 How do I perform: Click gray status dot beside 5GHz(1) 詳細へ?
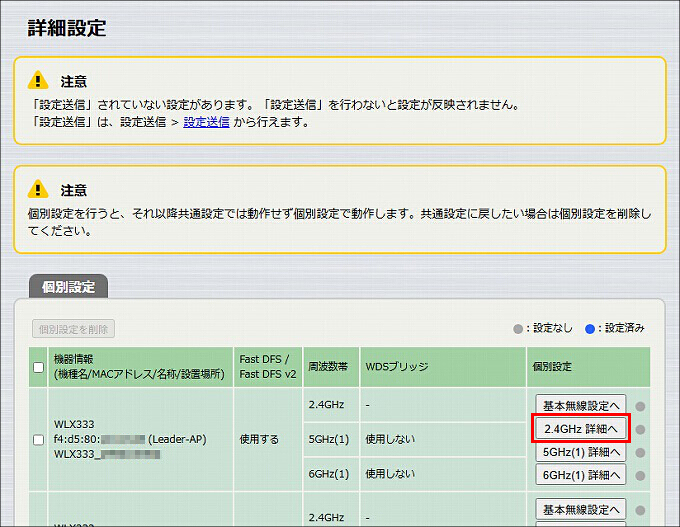[640, 453]
